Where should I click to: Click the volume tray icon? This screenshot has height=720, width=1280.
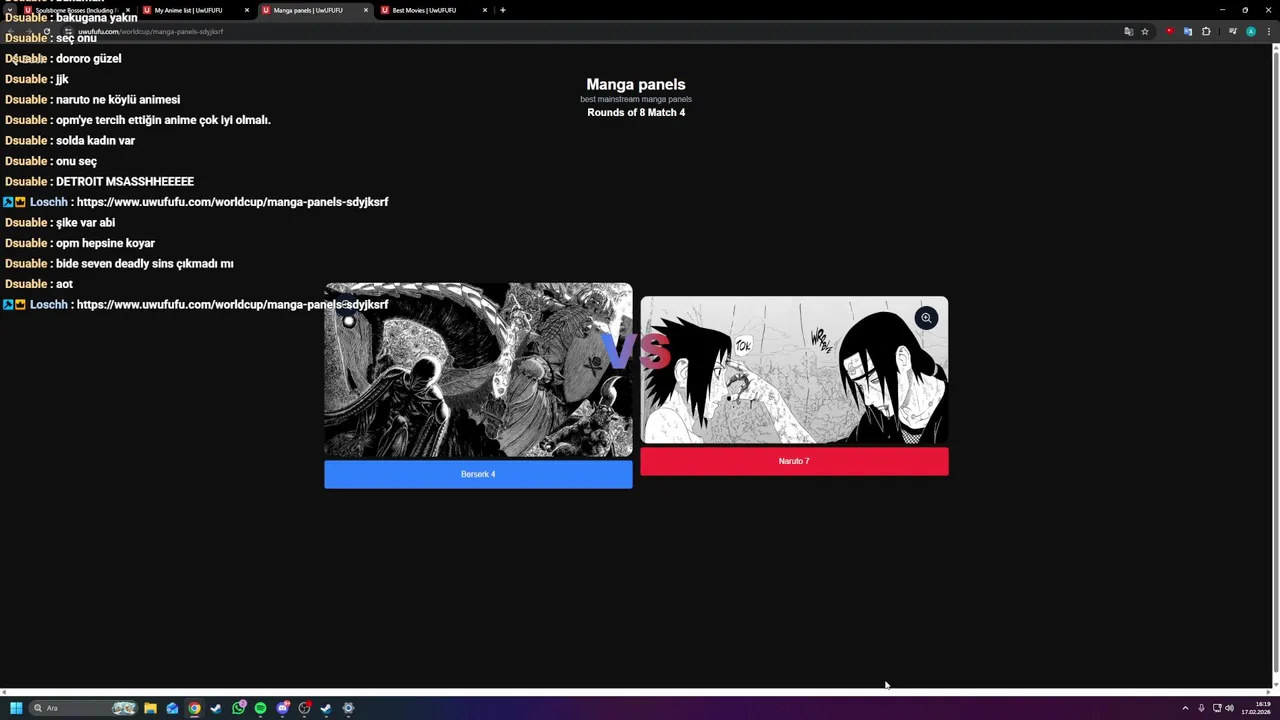(x=1229, y=708)
